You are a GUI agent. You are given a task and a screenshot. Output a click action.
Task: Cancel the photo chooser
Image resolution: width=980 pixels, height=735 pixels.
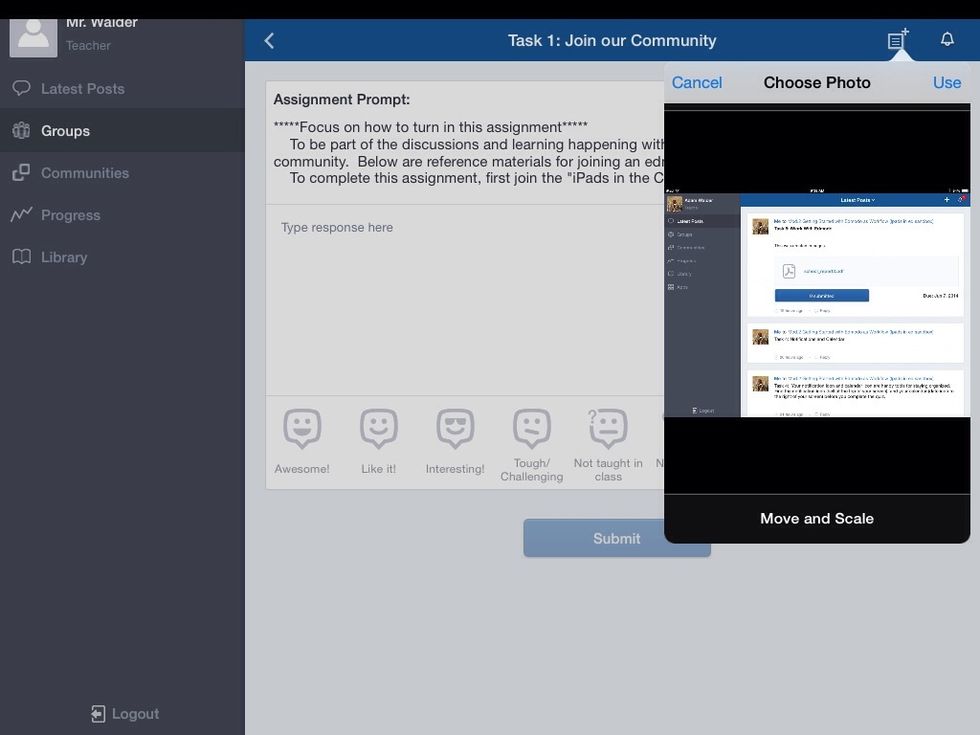pyautogui.click(x=696, y=83)
